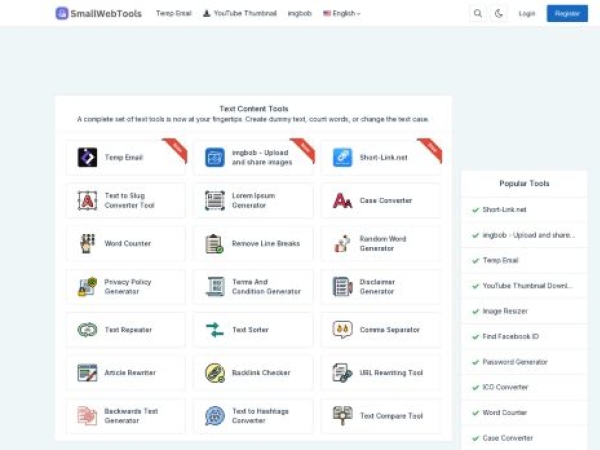Click the Short-Link.net card icon
This screenshot has width=600, height=450.
(x=342, y=157)
